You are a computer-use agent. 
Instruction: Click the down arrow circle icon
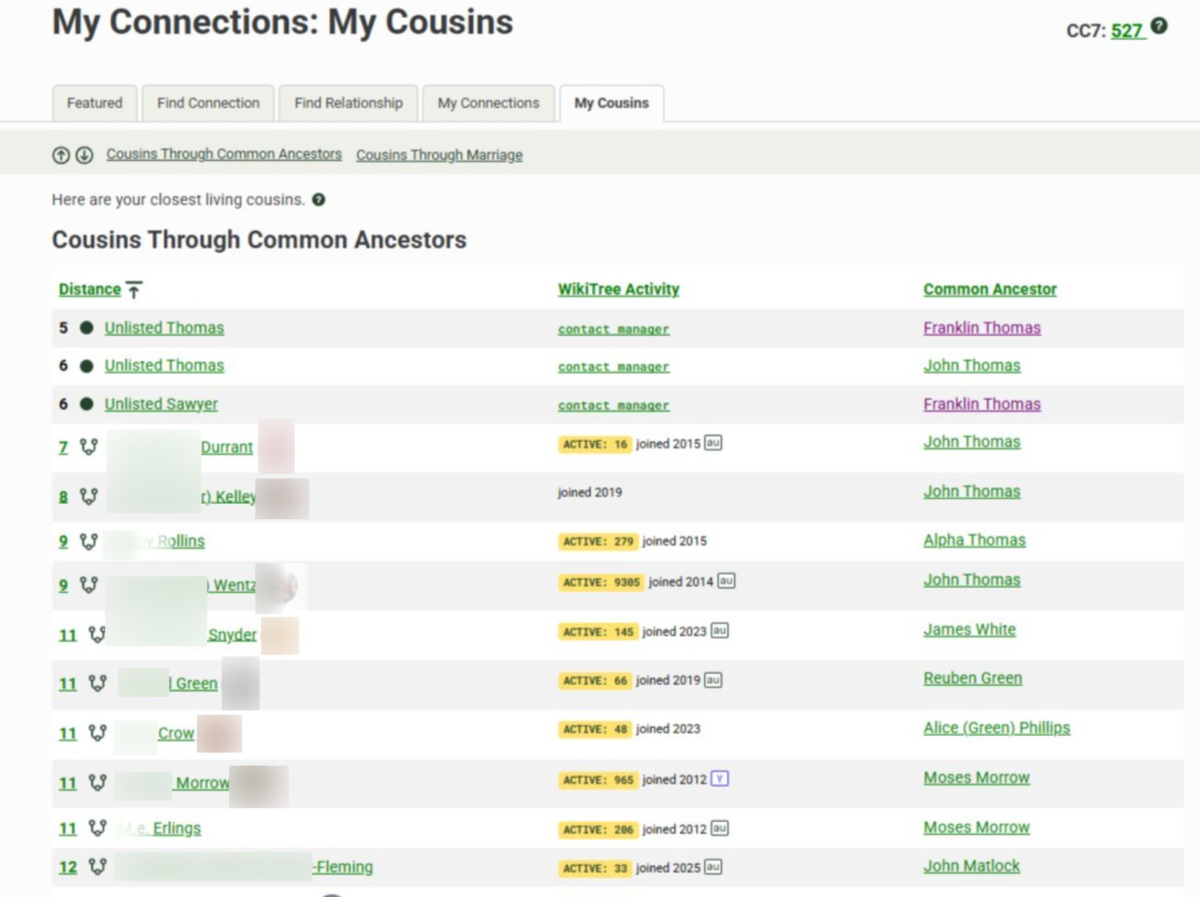click(84, 155)
